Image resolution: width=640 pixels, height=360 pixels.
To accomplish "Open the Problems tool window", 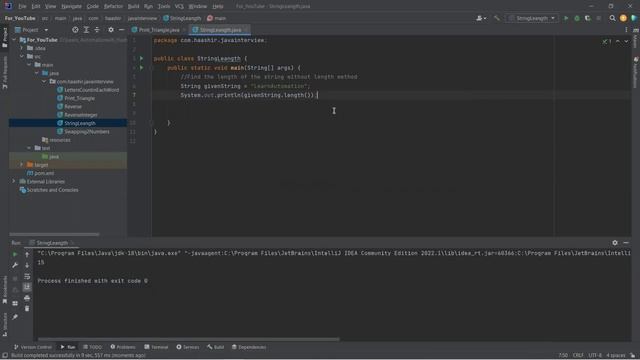I will 123,347.
